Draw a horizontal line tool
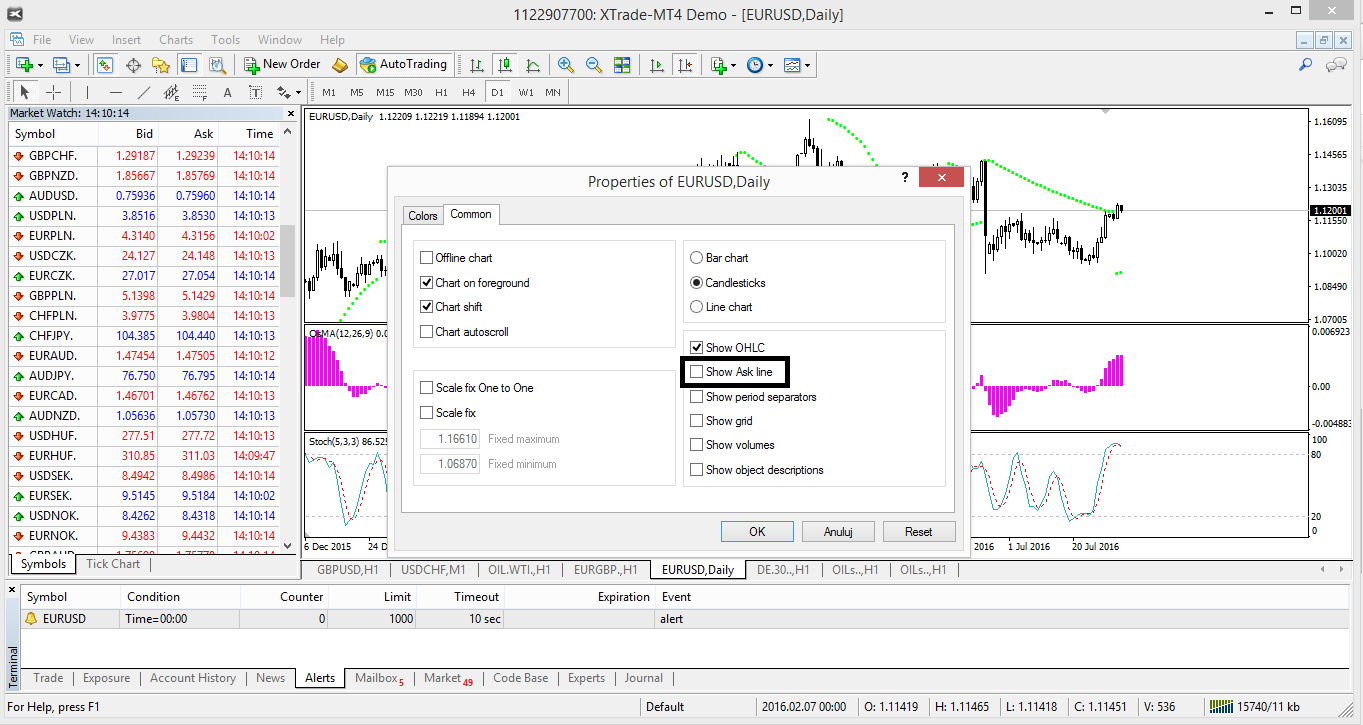This screenshot has width=1363, height=725. [x=115, y=93]
